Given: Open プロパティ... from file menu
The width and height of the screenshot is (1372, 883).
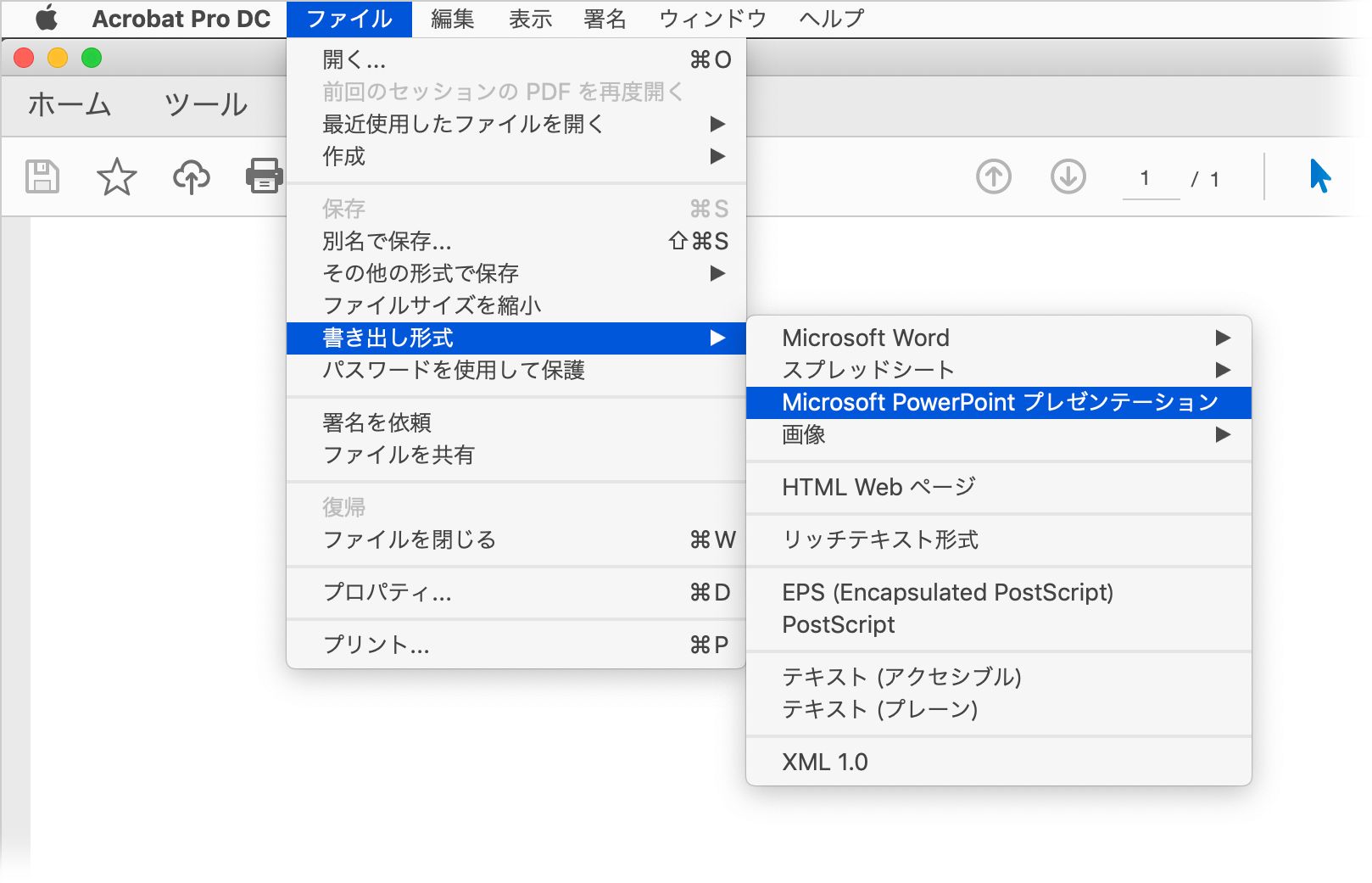Looking at the screenshot, I should tap(516, 592).
